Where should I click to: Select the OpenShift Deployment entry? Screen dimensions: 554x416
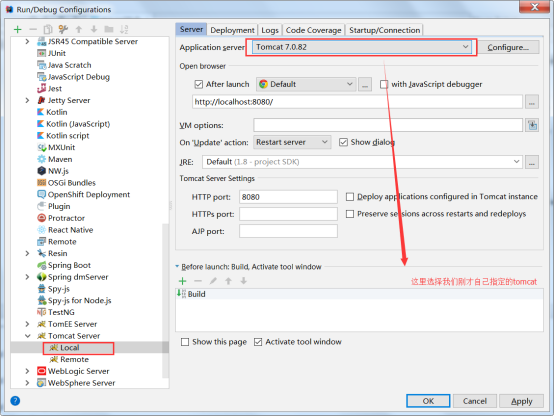(x=89, y=194)
